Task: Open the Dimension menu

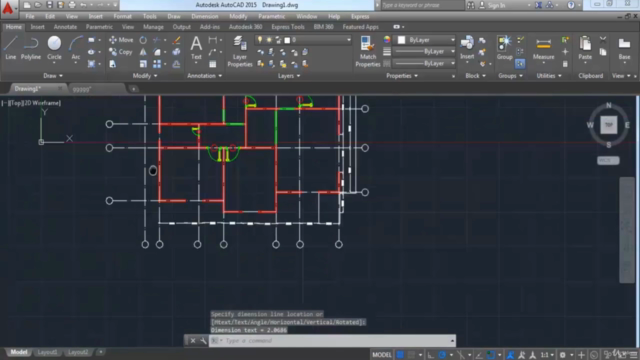Action: tap(204, 16)
